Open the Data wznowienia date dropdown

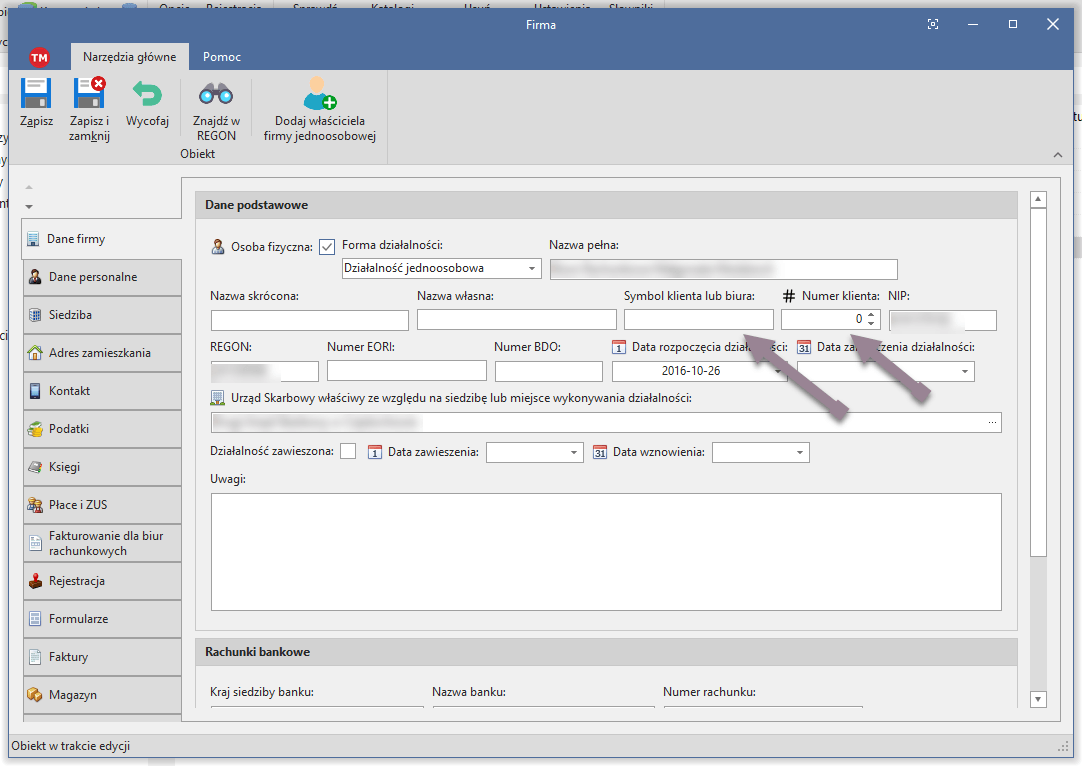(x=800, y=453)
